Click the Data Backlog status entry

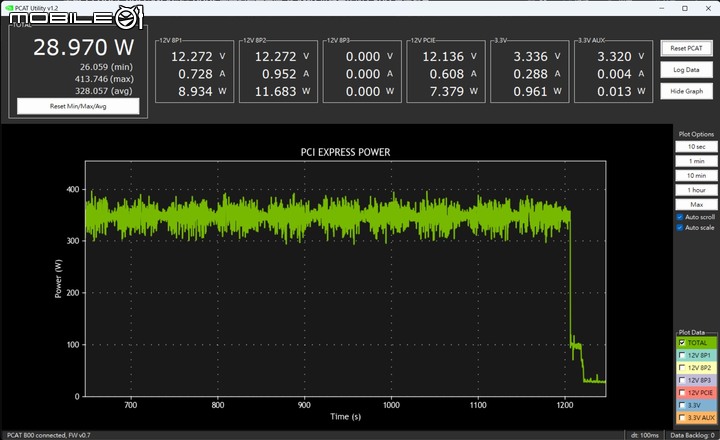coord(692,435)
